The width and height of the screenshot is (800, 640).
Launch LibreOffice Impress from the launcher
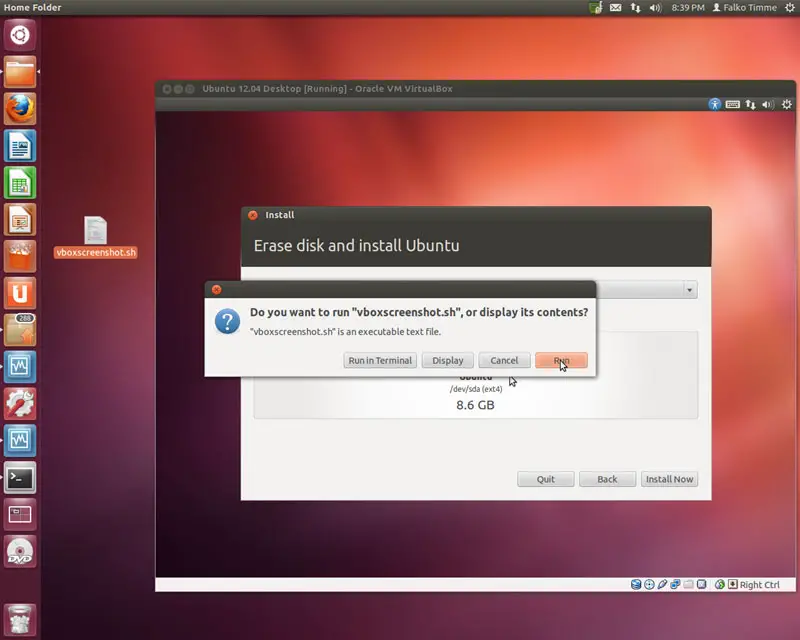tap(20, 219)
